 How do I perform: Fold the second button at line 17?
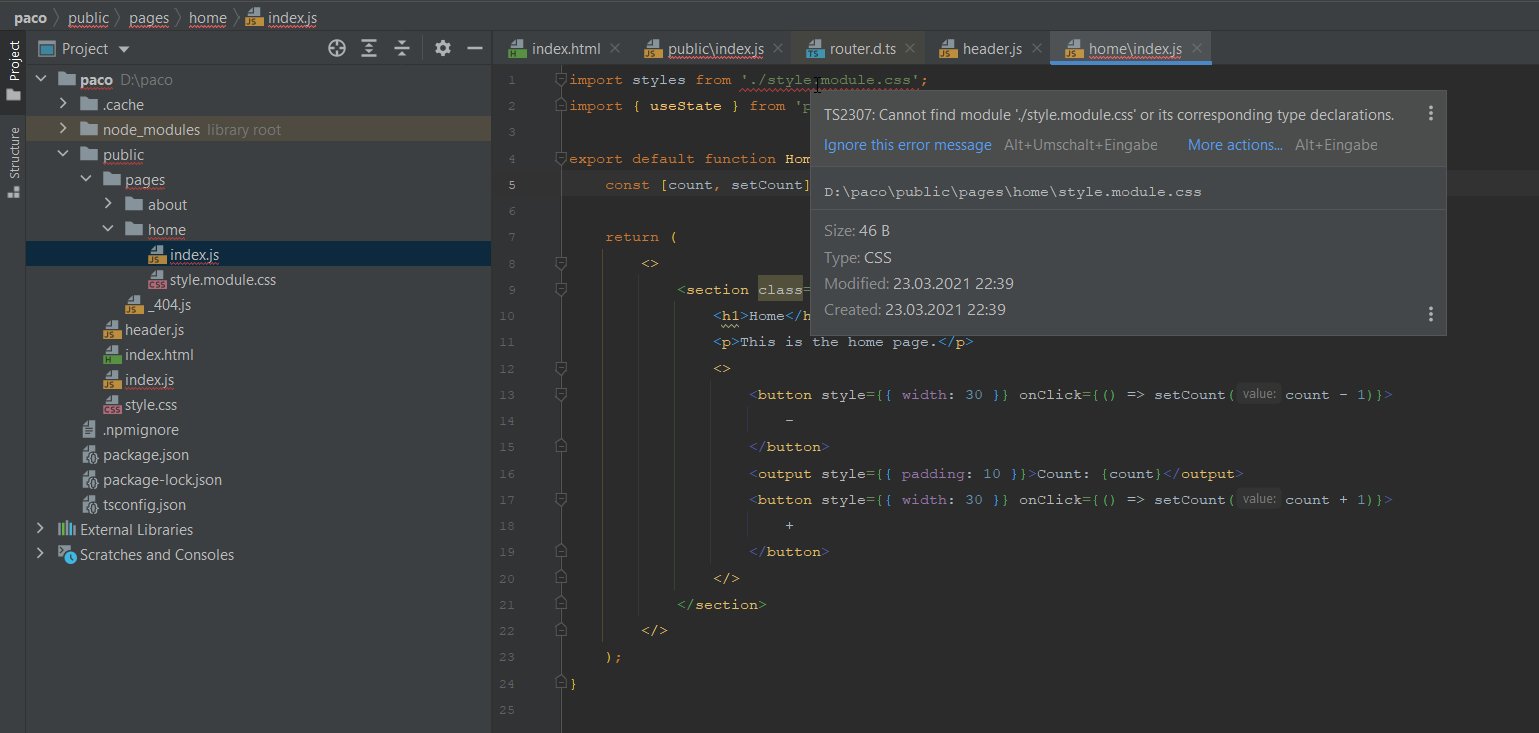(x=561, y=499)
